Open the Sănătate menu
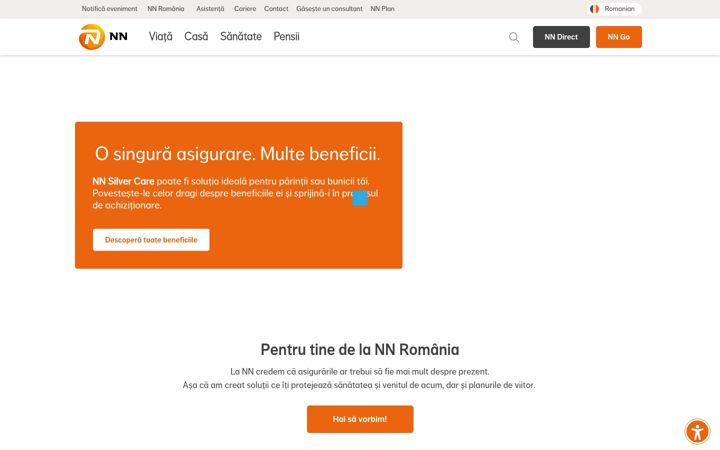Screen dimensions: 720x450 pyautogui.click(x=241, y=36)
